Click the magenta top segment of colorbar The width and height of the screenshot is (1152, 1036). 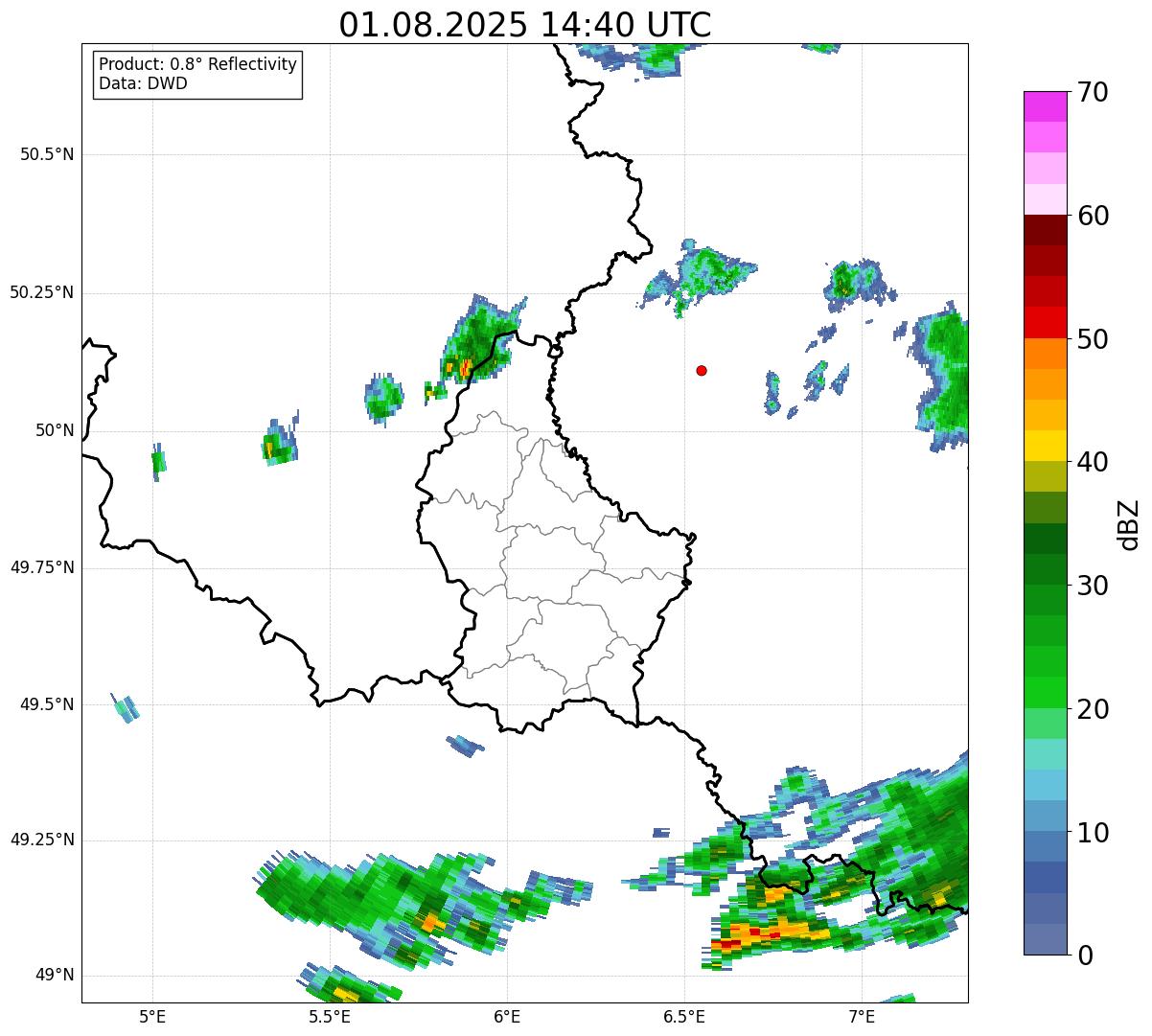click(1045, 106)
